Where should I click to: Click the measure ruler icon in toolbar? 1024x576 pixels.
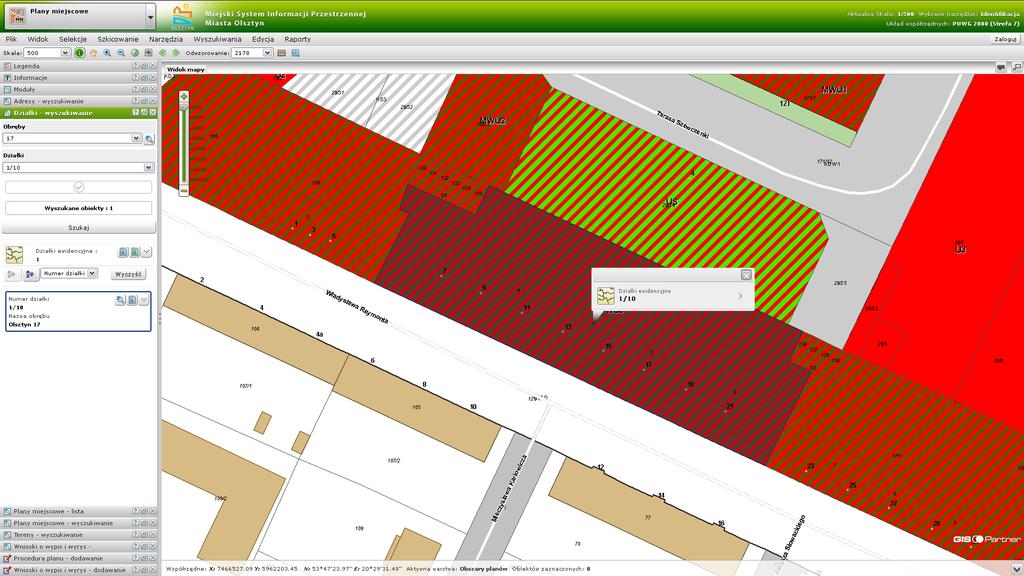click(x=281, y=53)
